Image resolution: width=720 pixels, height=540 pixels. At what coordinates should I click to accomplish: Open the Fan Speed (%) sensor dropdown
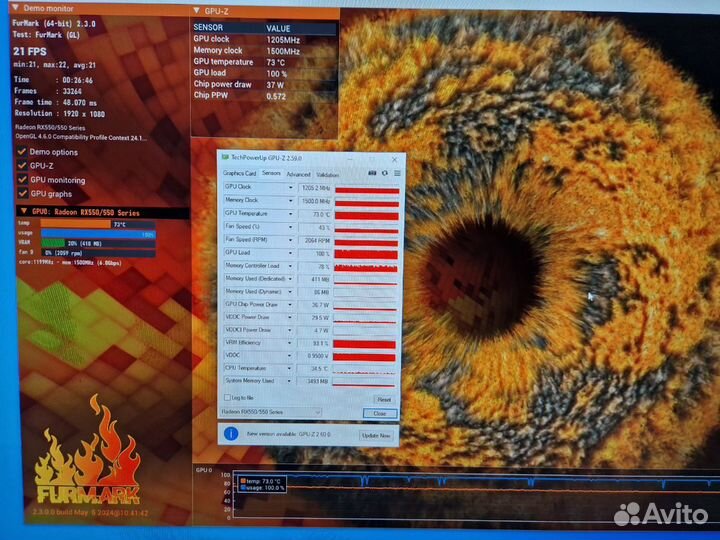pyautogui.click(x=290, y=227)
